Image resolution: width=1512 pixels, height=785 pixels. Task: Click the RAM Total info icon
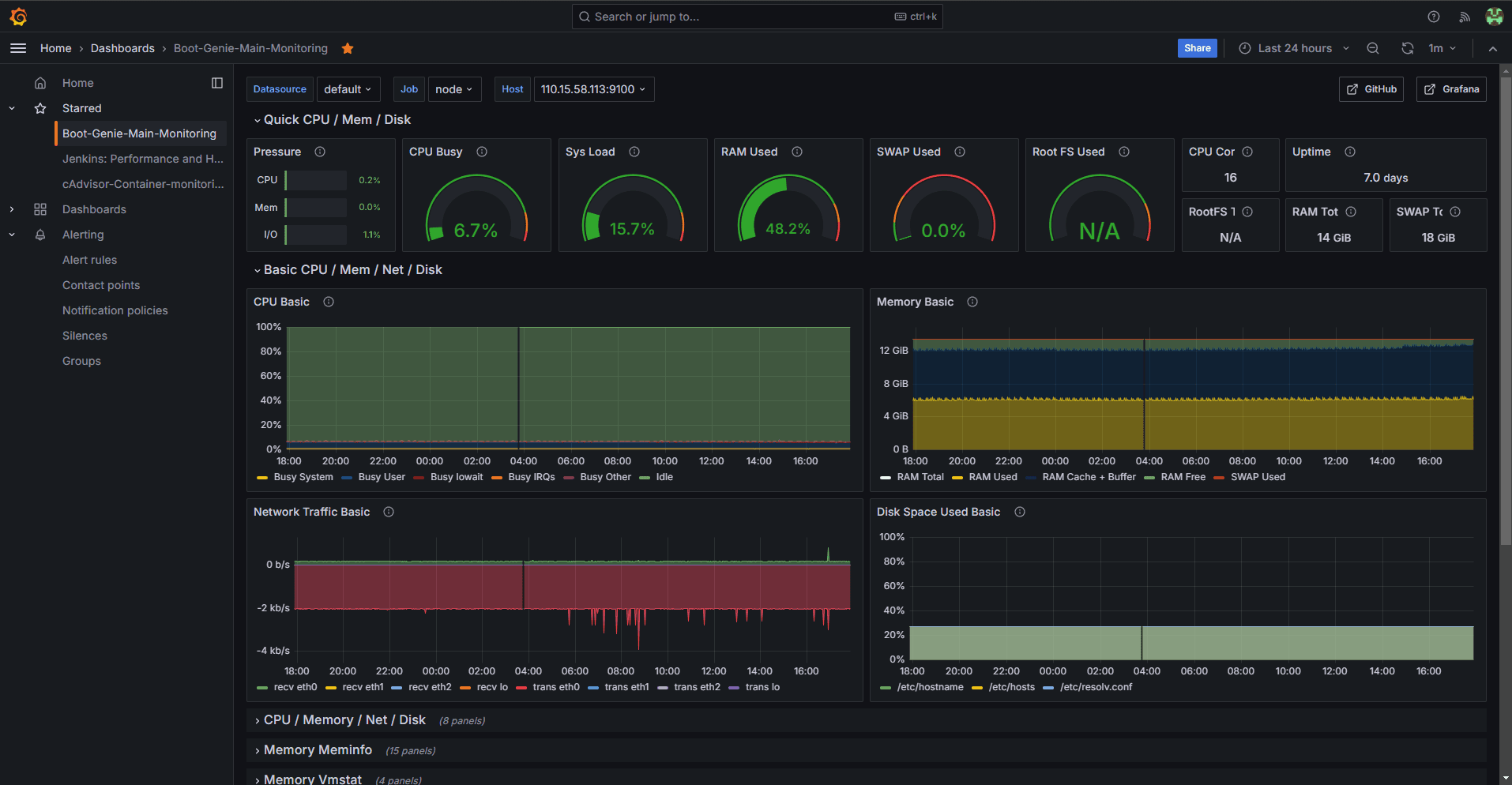tap(1351, 212)
